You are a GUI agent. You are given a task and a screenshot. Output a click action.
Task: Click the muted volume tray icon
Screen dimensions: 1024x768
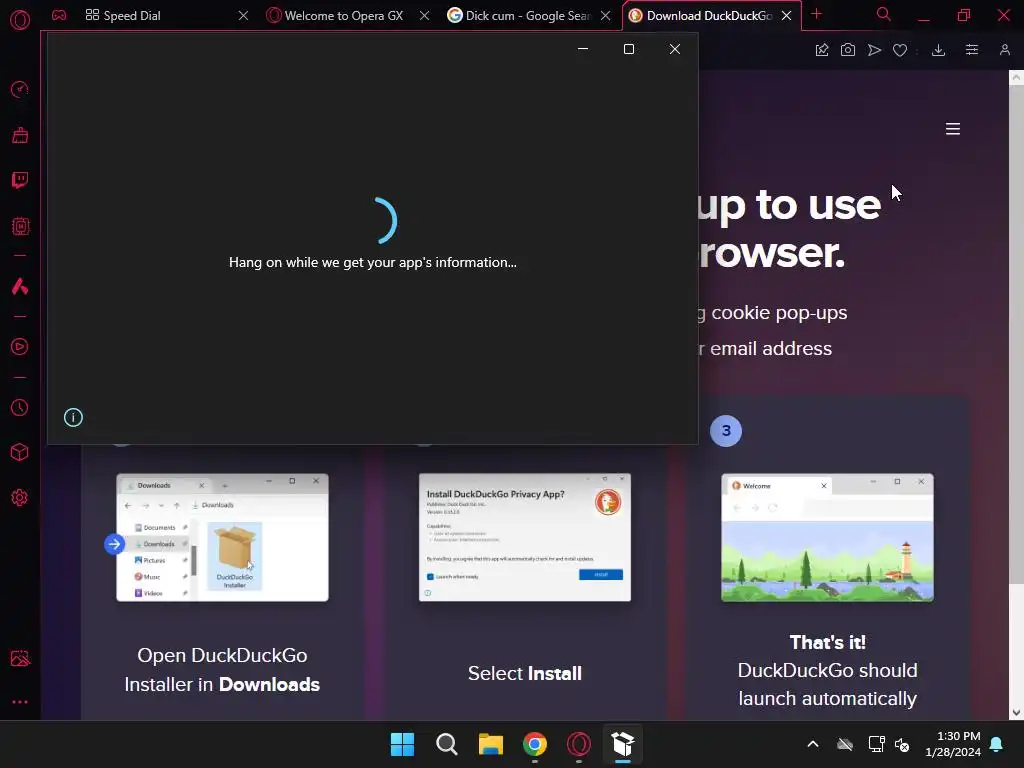902,744
